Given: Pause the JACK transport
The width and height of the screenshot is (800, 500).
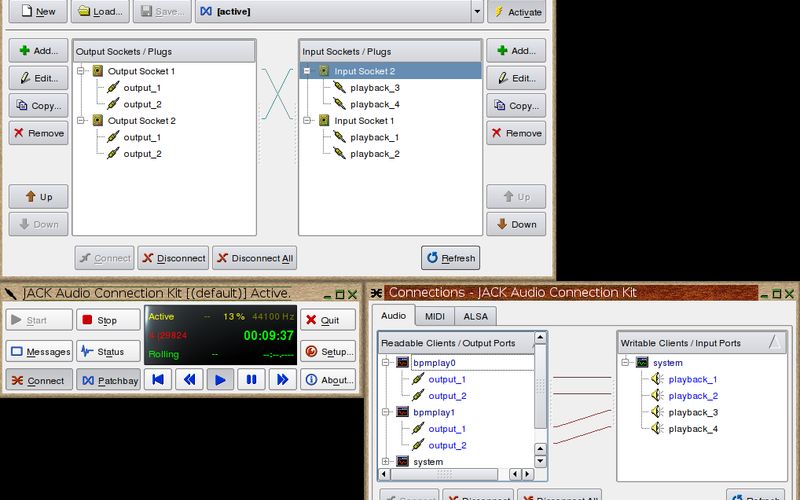Looking at the screenshot, I should point(252,379).
